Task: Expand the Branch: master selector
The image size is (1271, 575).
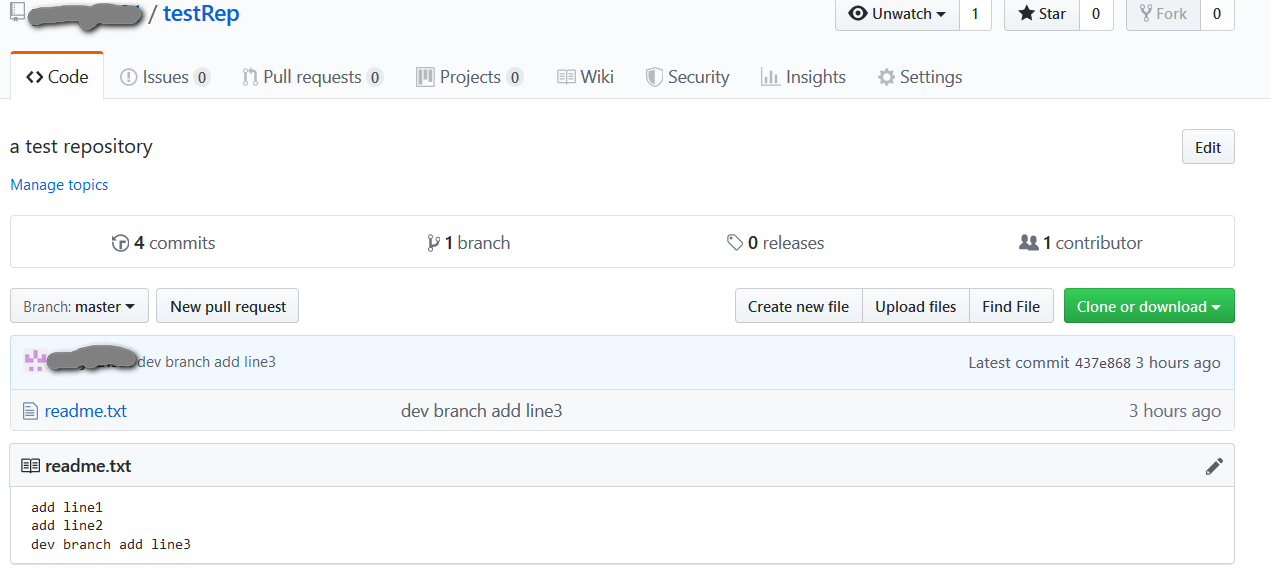Action: 79,307
